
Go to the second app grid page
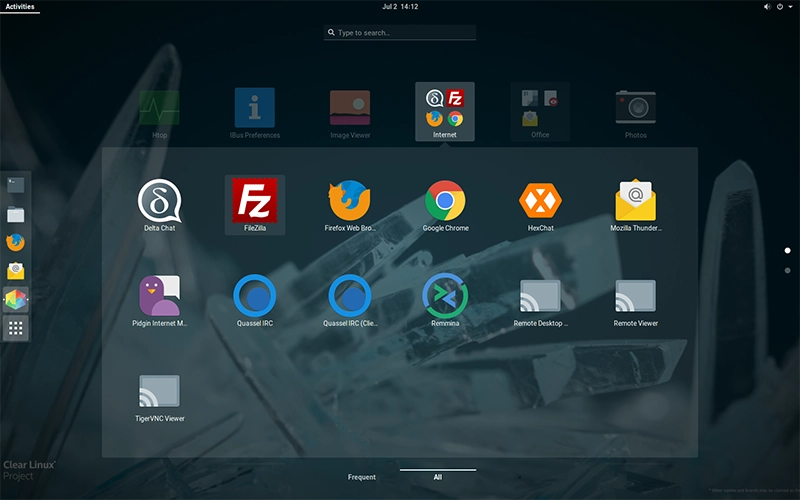pos(787,270)
